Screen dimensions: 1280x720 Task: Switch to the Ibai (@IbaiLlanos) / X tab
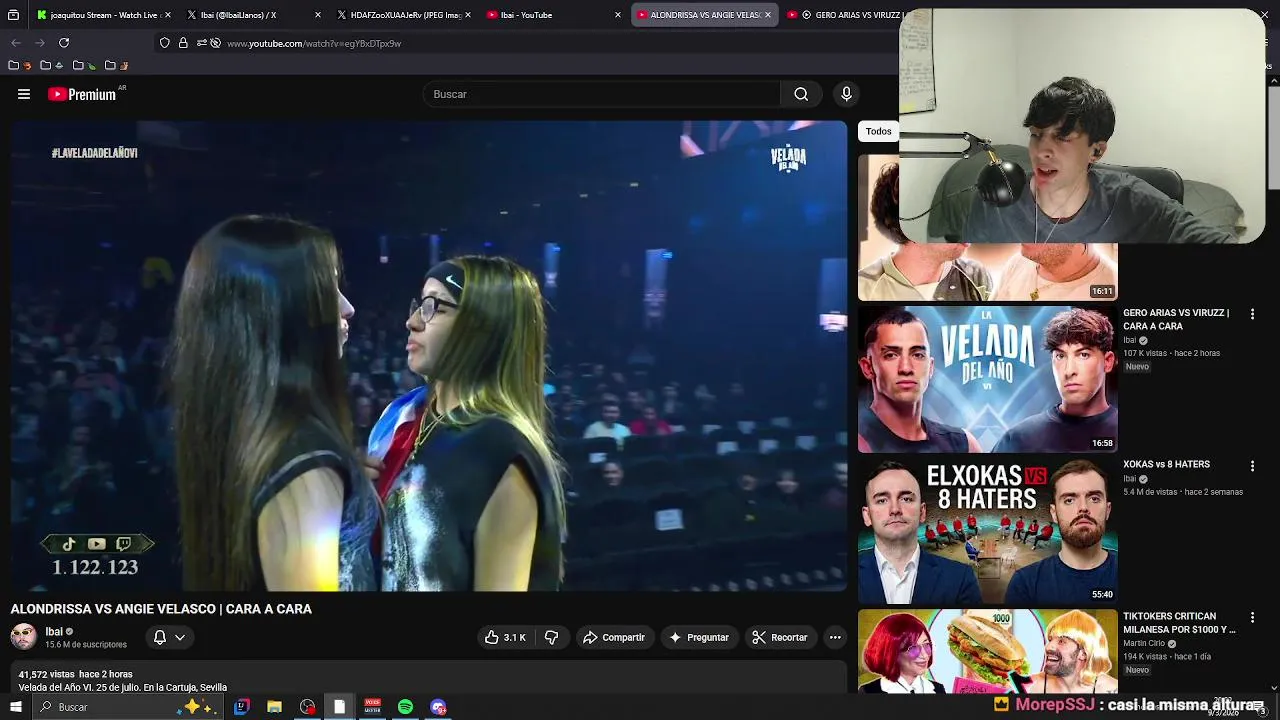tap(252, 15)
